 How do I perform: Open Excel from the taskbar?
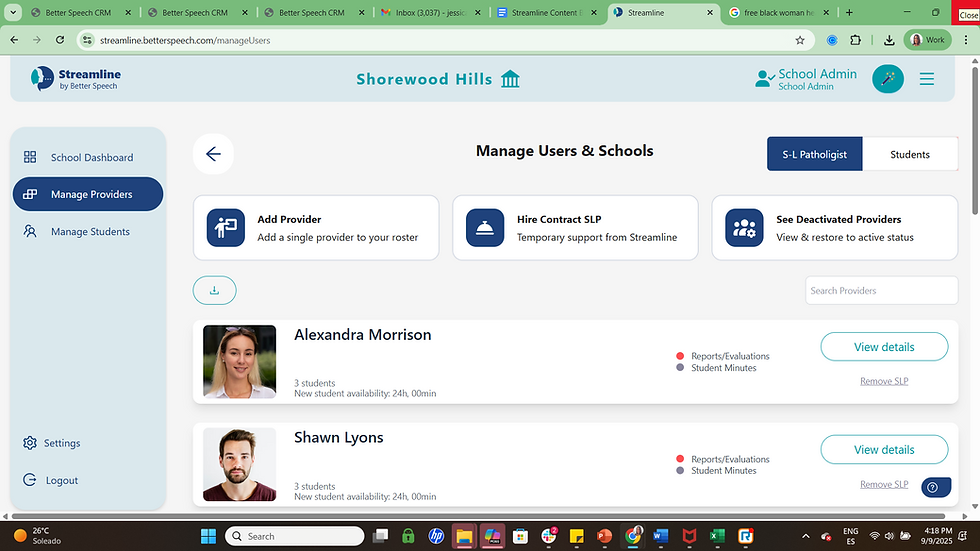717,536
